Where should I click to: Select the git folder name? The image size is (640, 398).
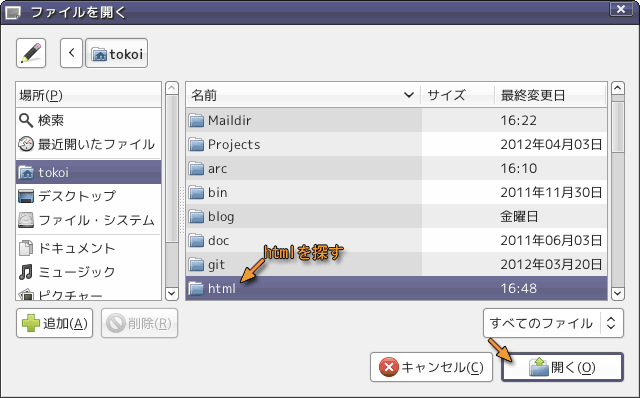coord(216,265)
